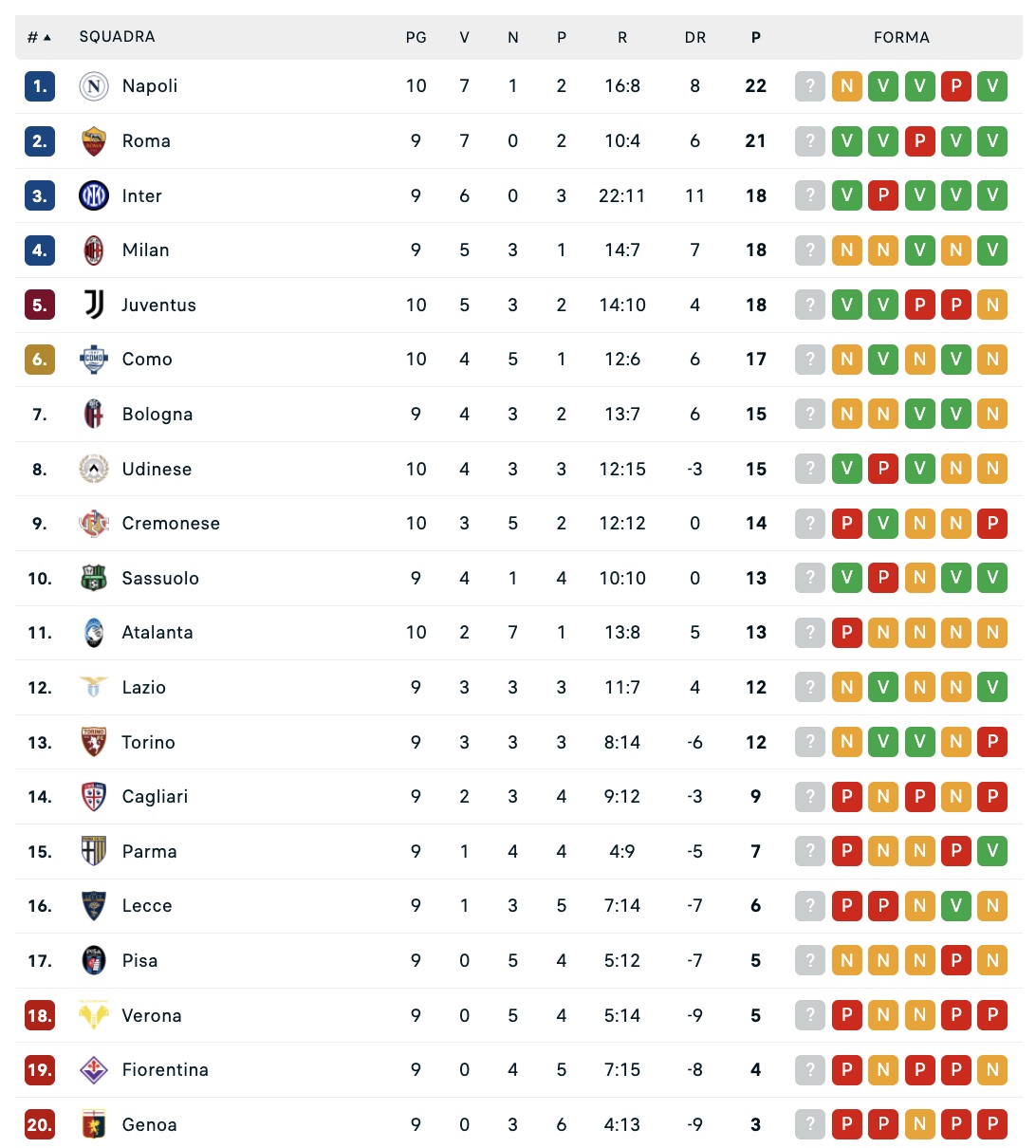Click Genoa's orange N draw badge

tap(919, 1124)
